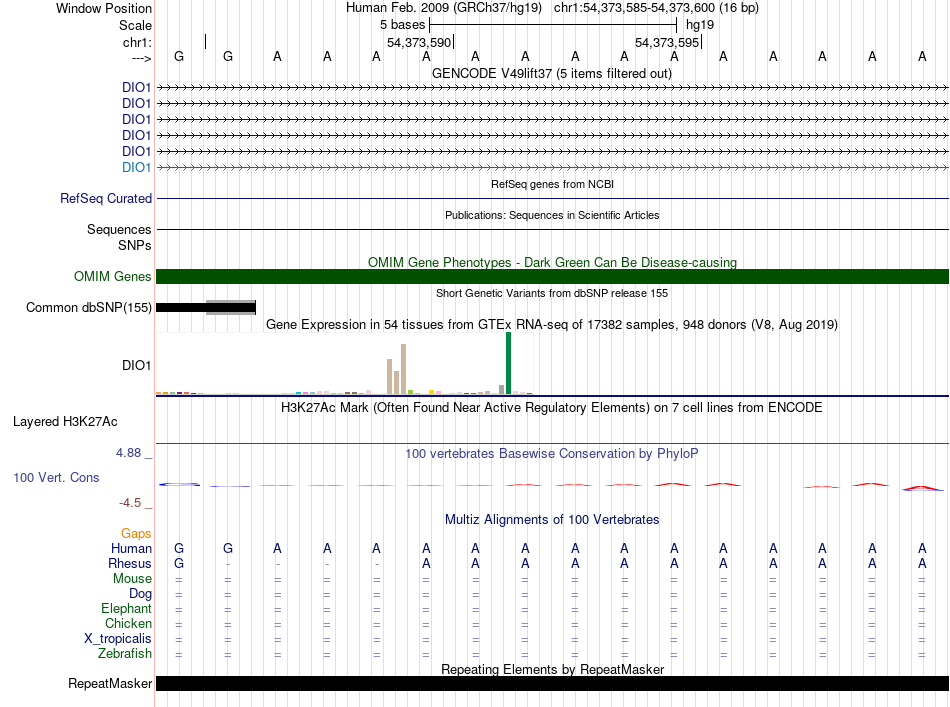Click the Rhesus species alignment label
Screen dimensions: 950x707
pos(129,564)
